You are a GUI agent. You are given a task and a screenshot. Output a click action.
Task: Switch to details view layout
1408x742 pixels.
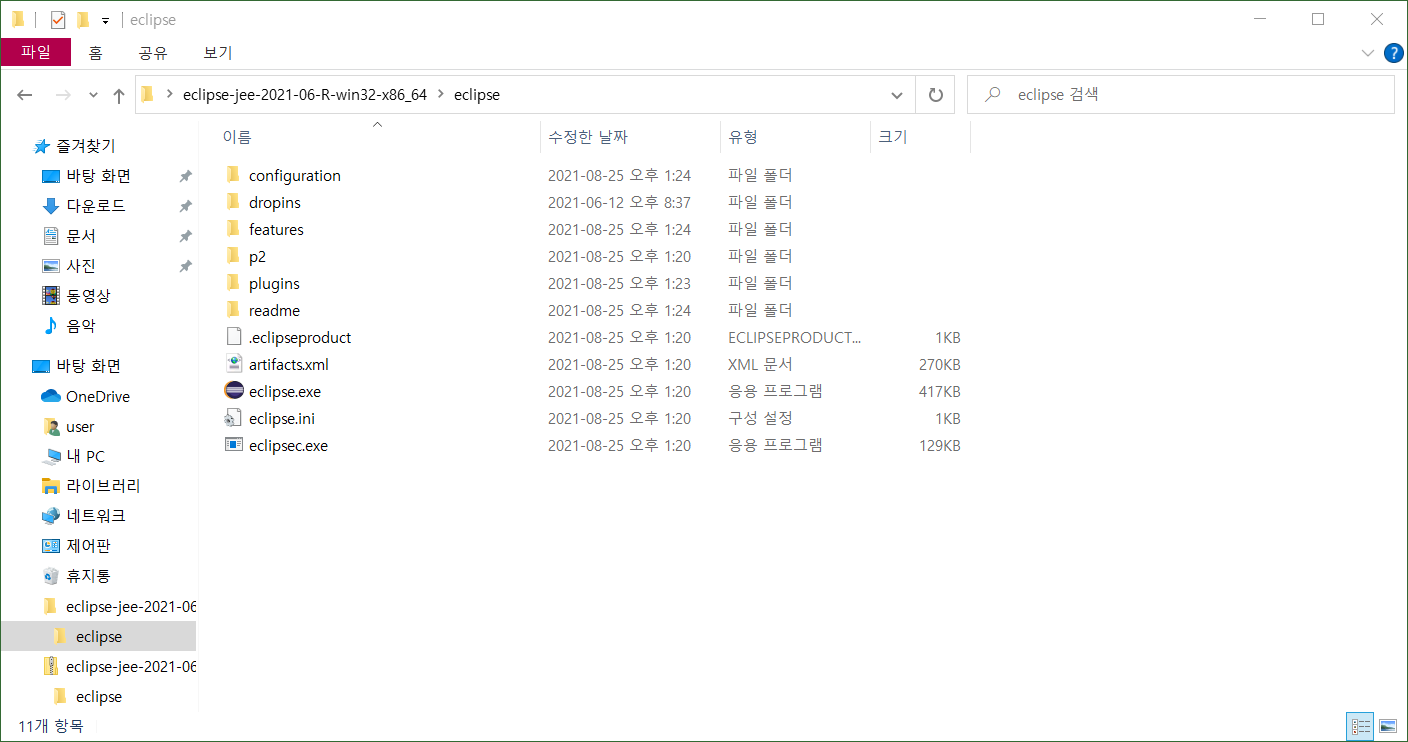pyautogui.click(x=1360, y=726)
